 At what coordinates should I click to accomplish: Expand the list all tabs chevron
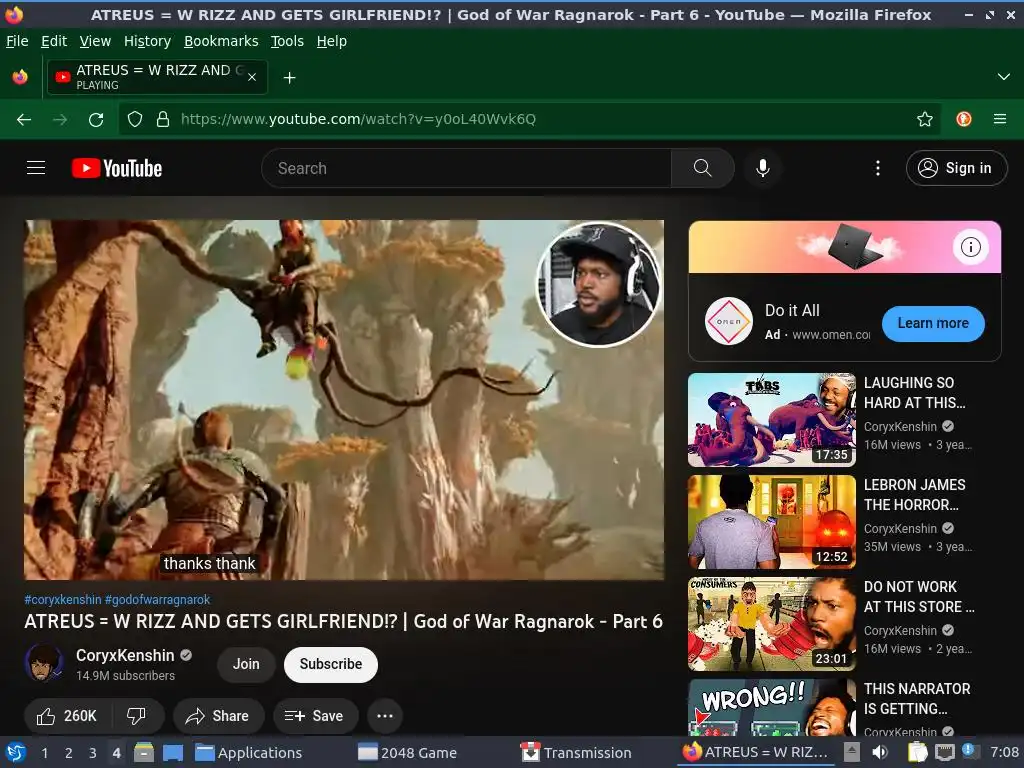(x=1004, y=77)
